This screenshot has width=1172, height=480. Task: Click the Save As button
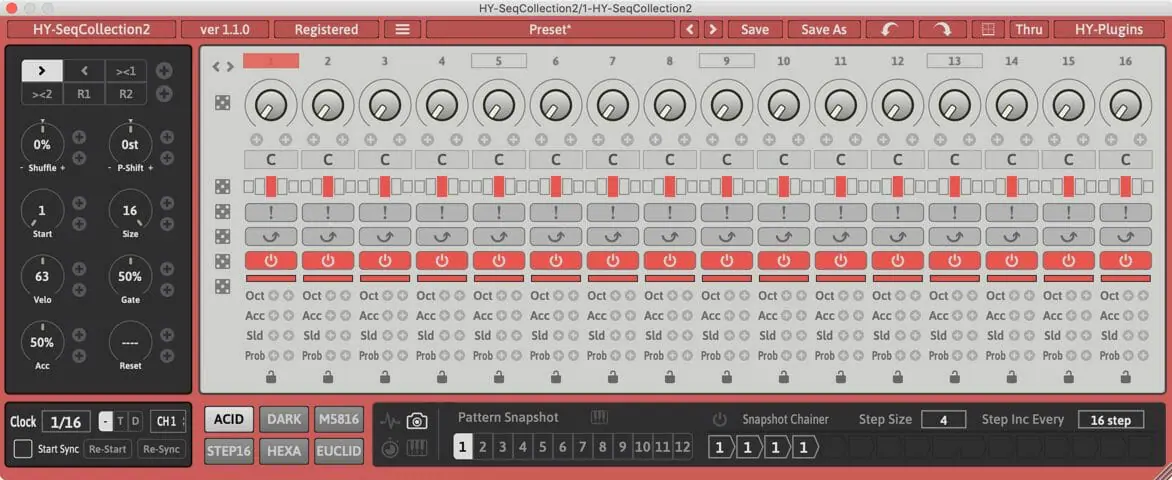pyautogui.click(x=823, y=29)
